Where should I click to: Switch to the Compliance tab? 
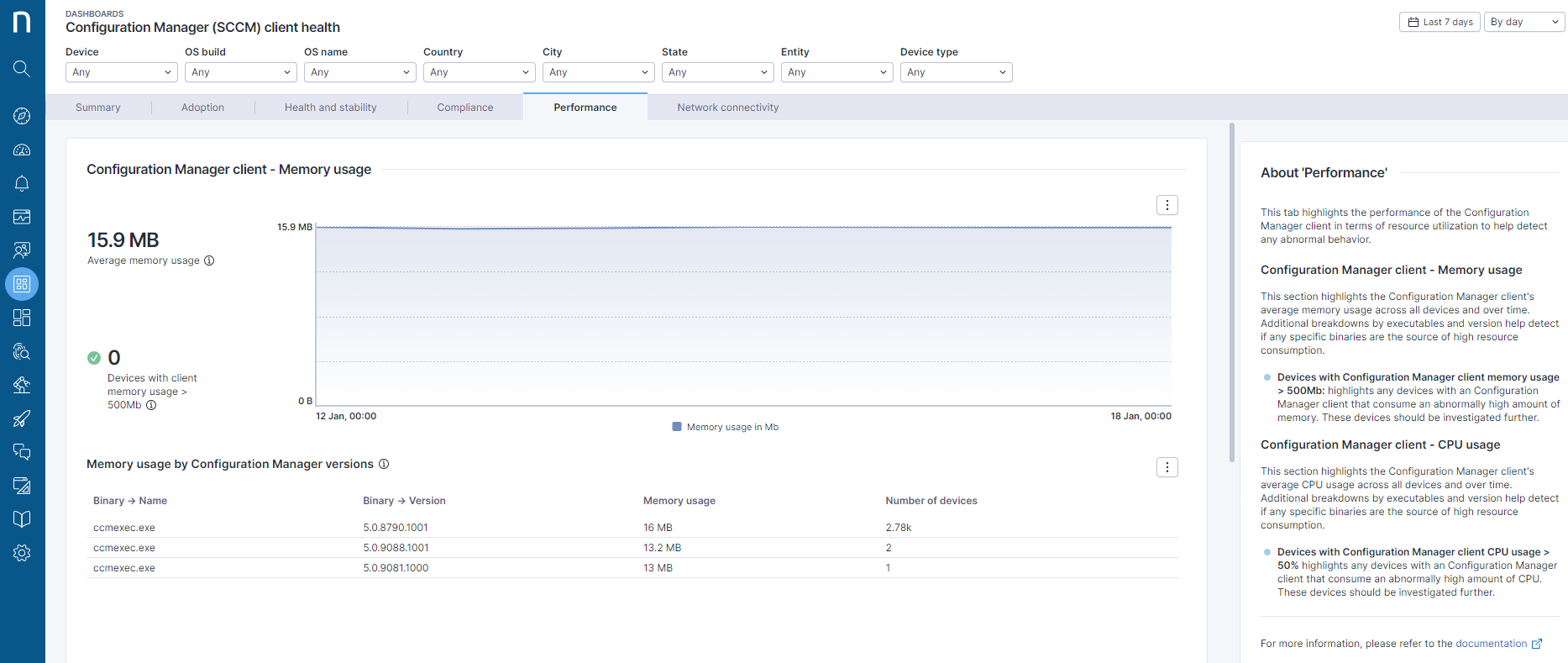coord(465,108)
